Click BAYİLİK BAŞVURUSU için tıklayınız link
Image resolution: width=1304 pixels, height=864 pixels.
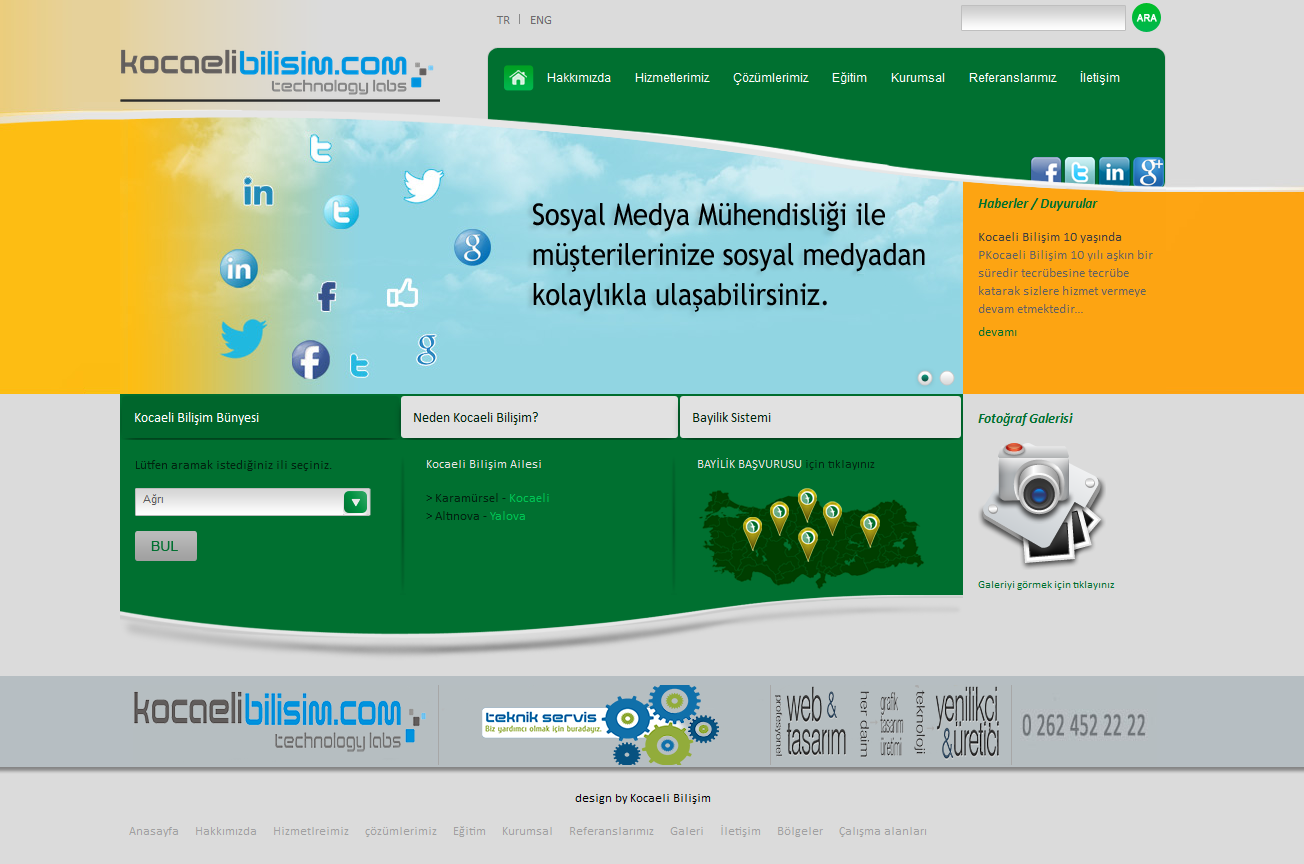(x=786, y=464)
